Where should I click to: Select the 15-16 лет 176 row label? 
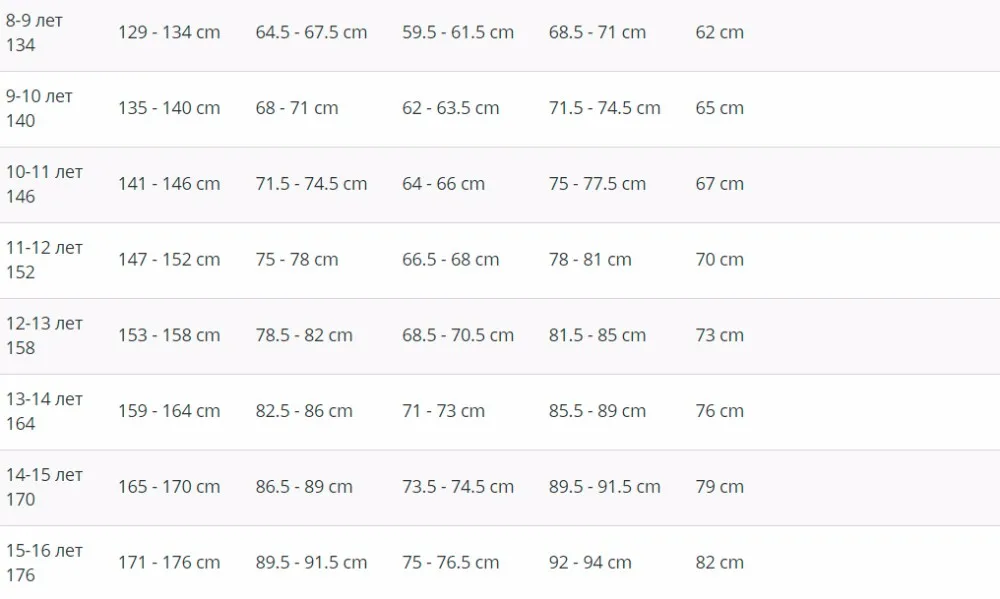tap(44, 563)
